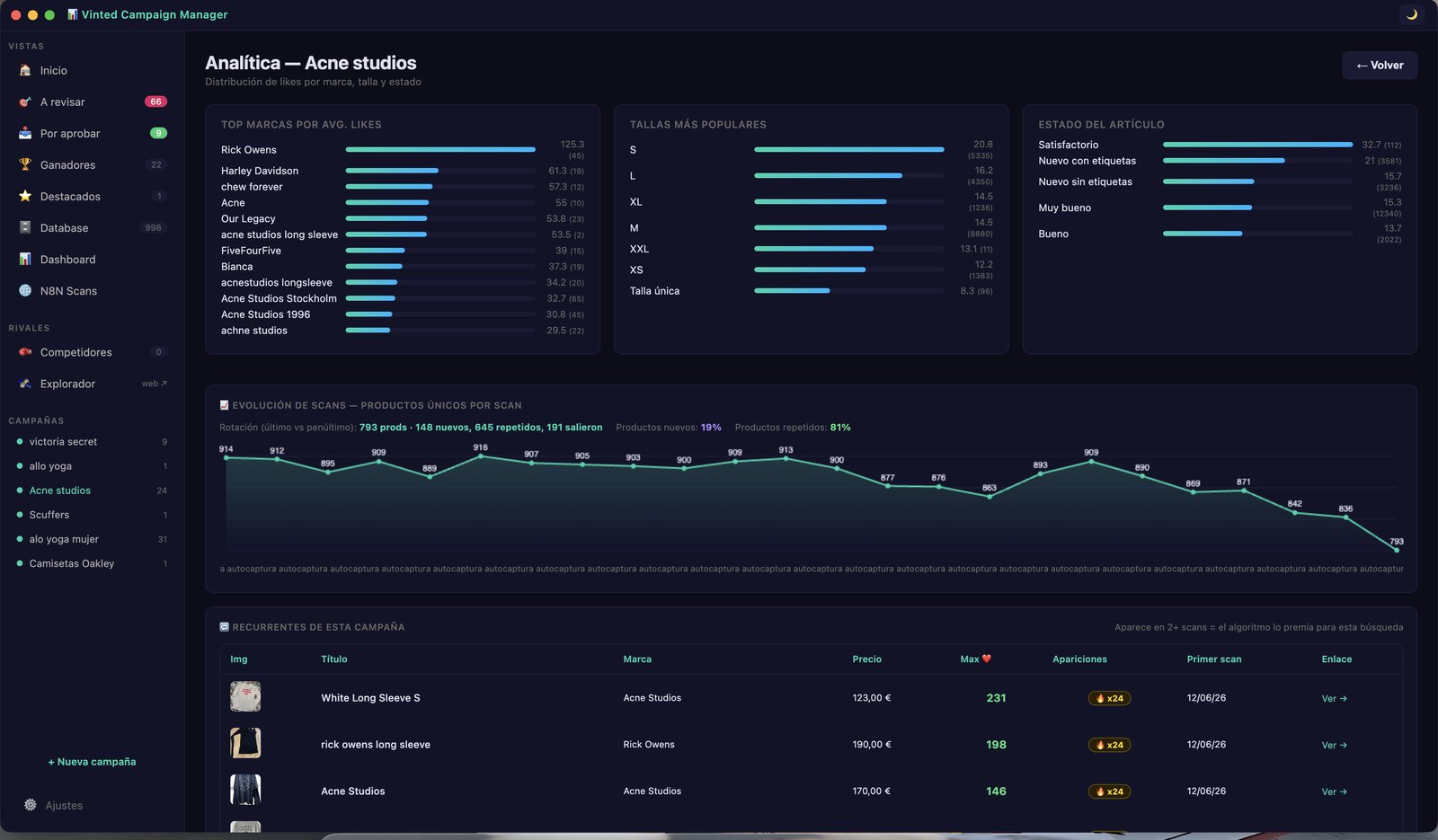Click the Ajustes gear icon
This screenshot has height=840, width=1438.
[31, 805]
